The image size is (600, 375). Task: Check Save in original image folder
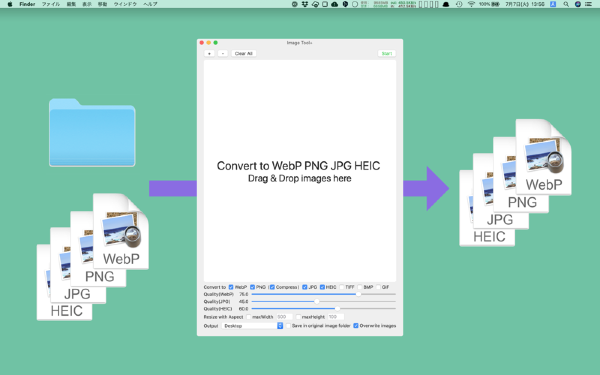click(x=288, y=326)
